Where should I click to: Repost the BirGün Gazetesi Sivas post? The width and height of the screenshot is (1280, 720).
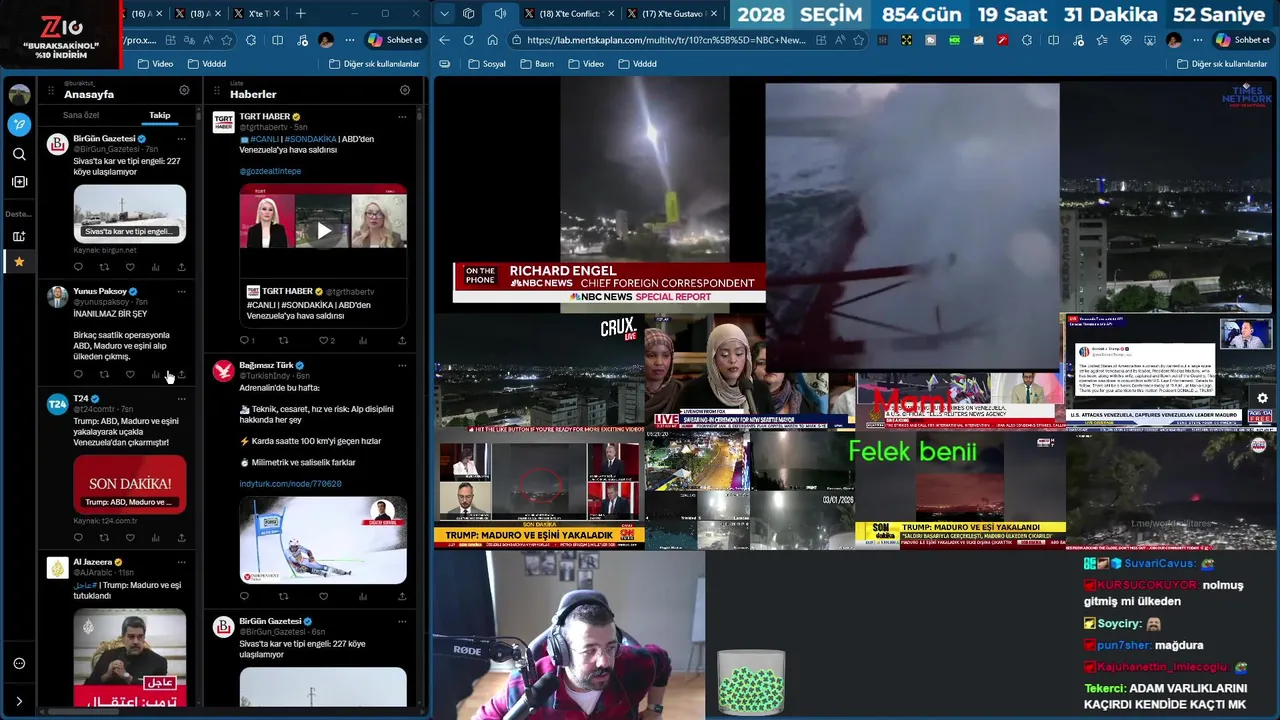coord(104,267)
